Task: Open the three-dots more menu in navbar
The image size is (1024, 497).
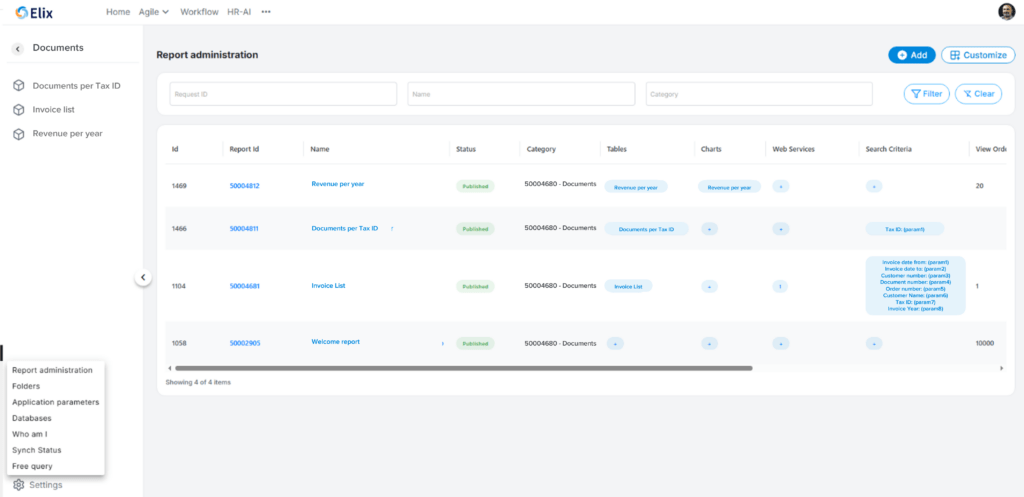Action: coord(266,12)
